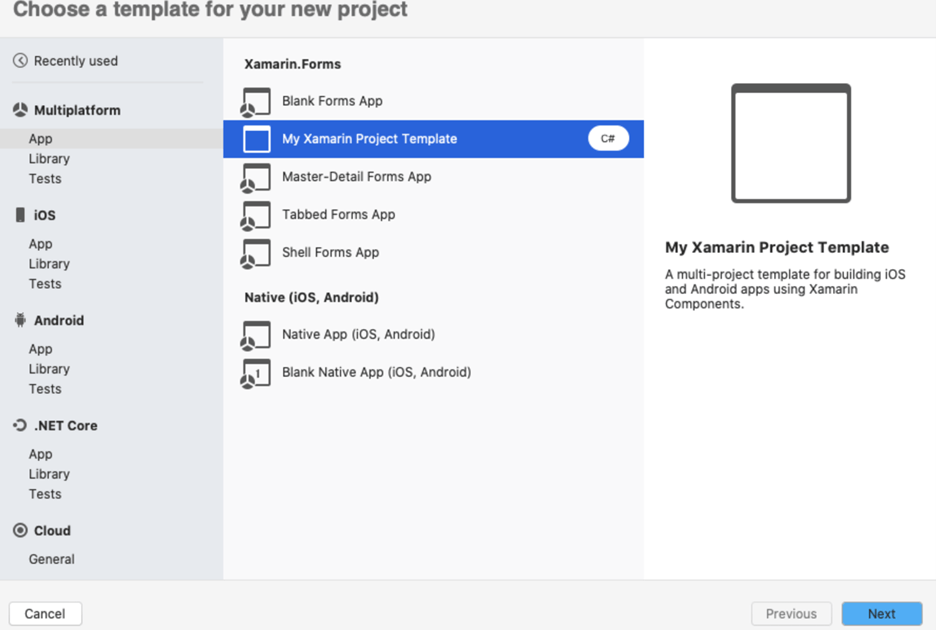Click the Recently used clock icon
Viewport: 936px width, 630px height.
(x=20, y=61)
